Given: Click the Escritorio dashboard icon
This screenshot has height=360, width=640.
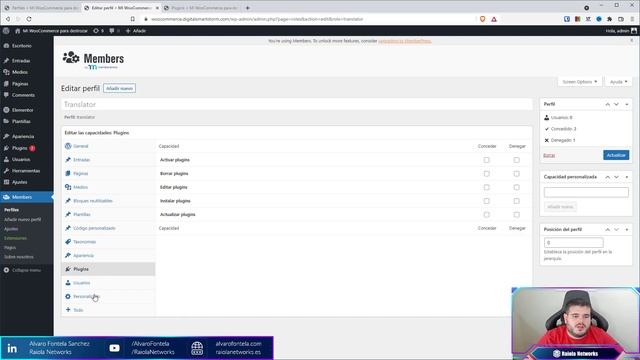Looking at the screenshot, I should 6,46.
